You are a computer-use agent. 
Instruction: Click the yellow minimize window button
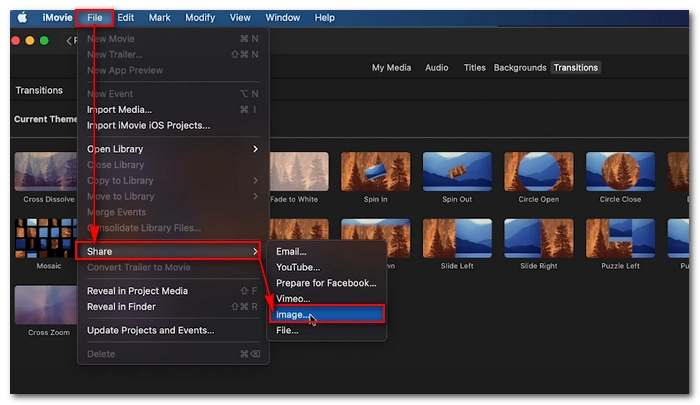coord(30,41)
